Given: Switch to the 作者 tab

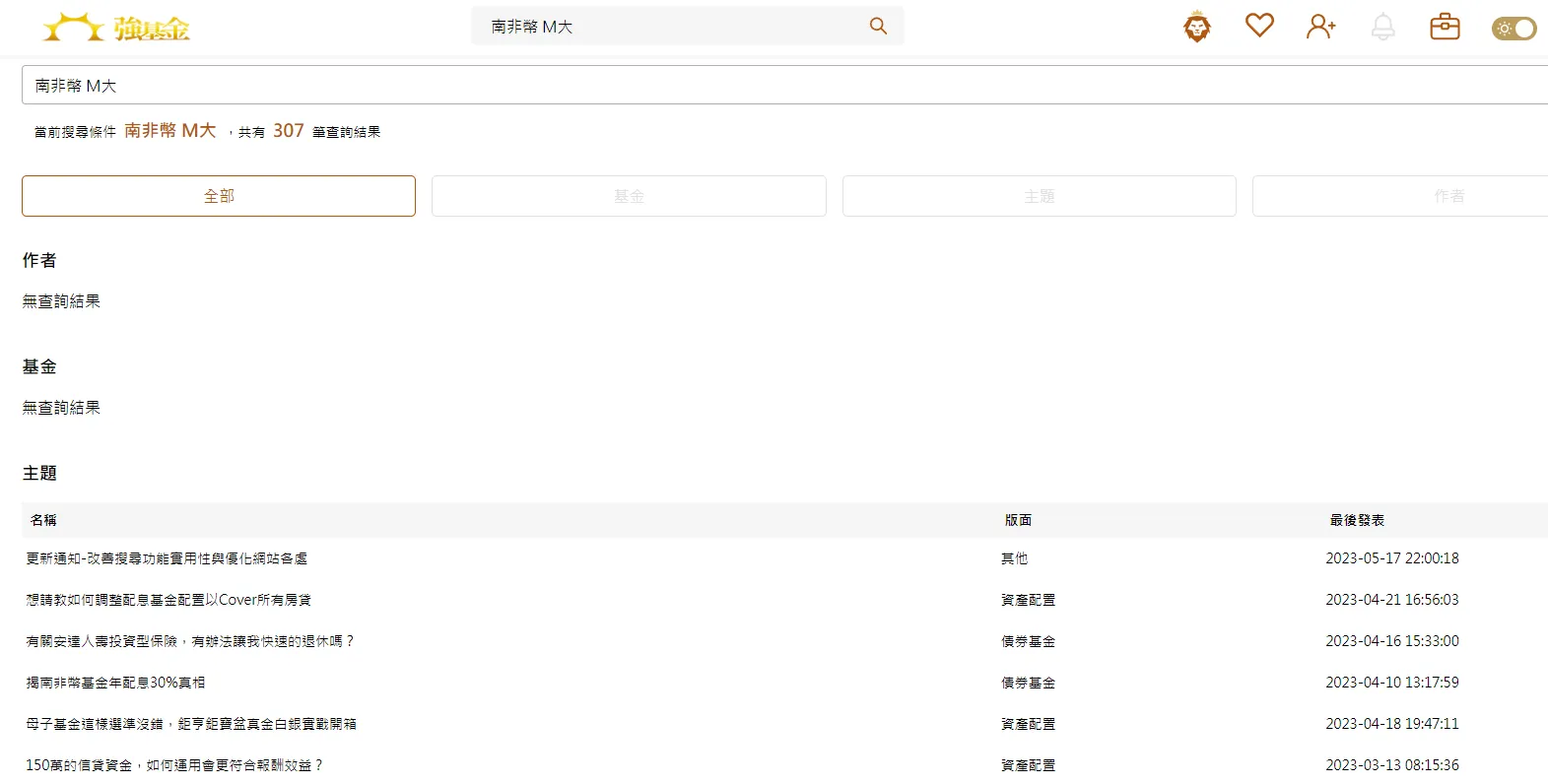Looking at the screenshot, I should click(x=1400, y=196).
